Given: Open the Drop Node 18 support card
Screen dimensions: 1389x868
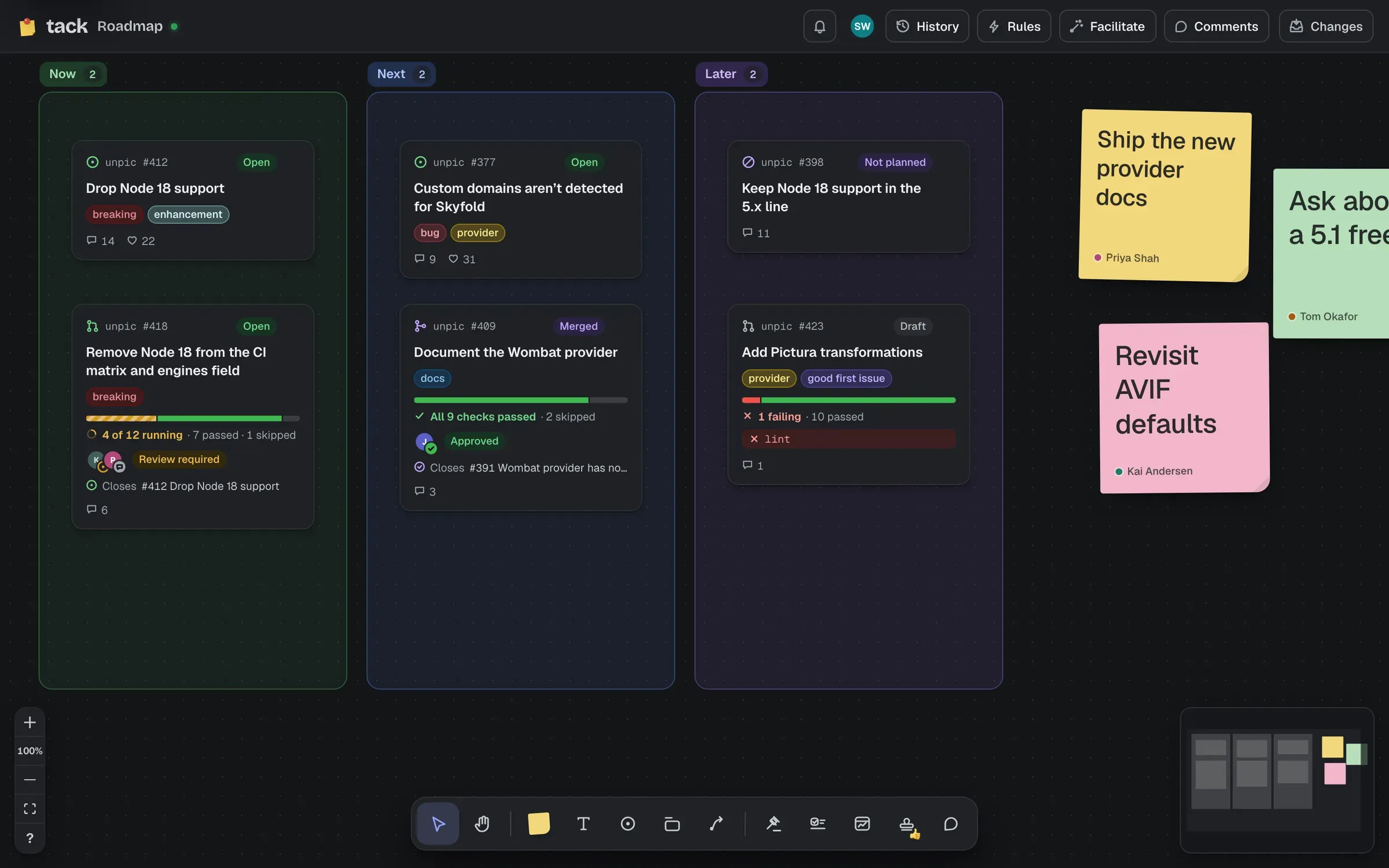Looking at the screenshot, I should (193, 200).
